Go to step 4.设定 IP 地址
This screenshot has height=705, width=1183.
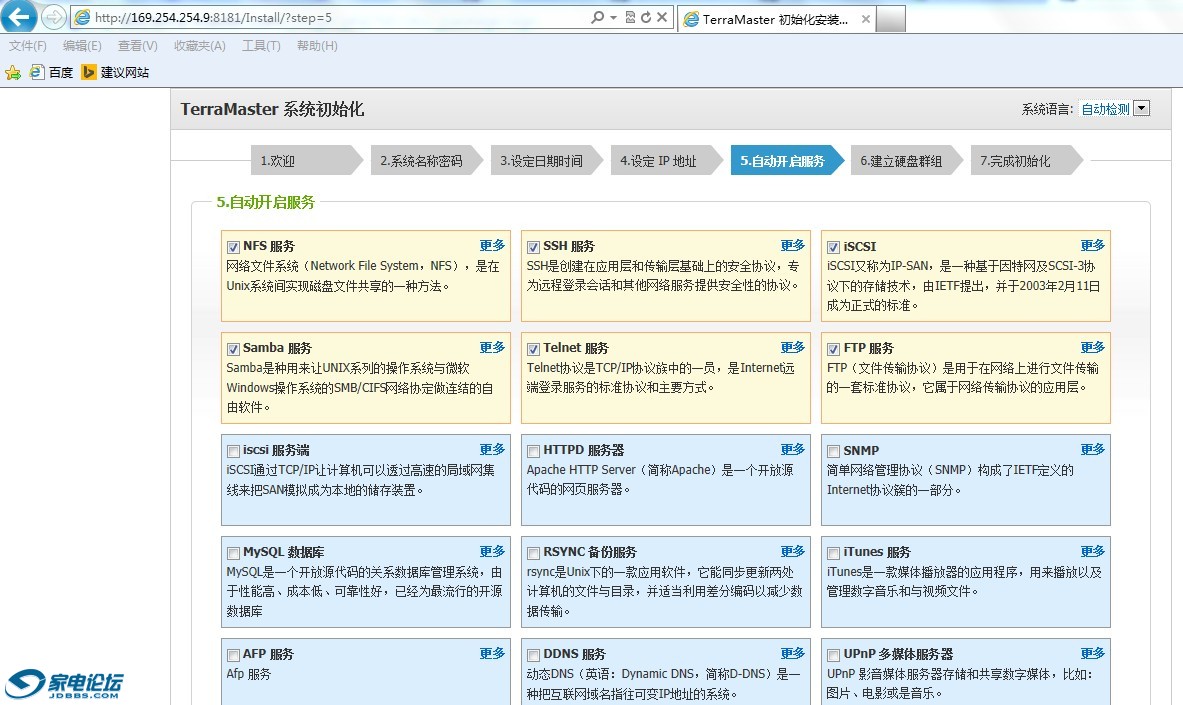point(666,161)
